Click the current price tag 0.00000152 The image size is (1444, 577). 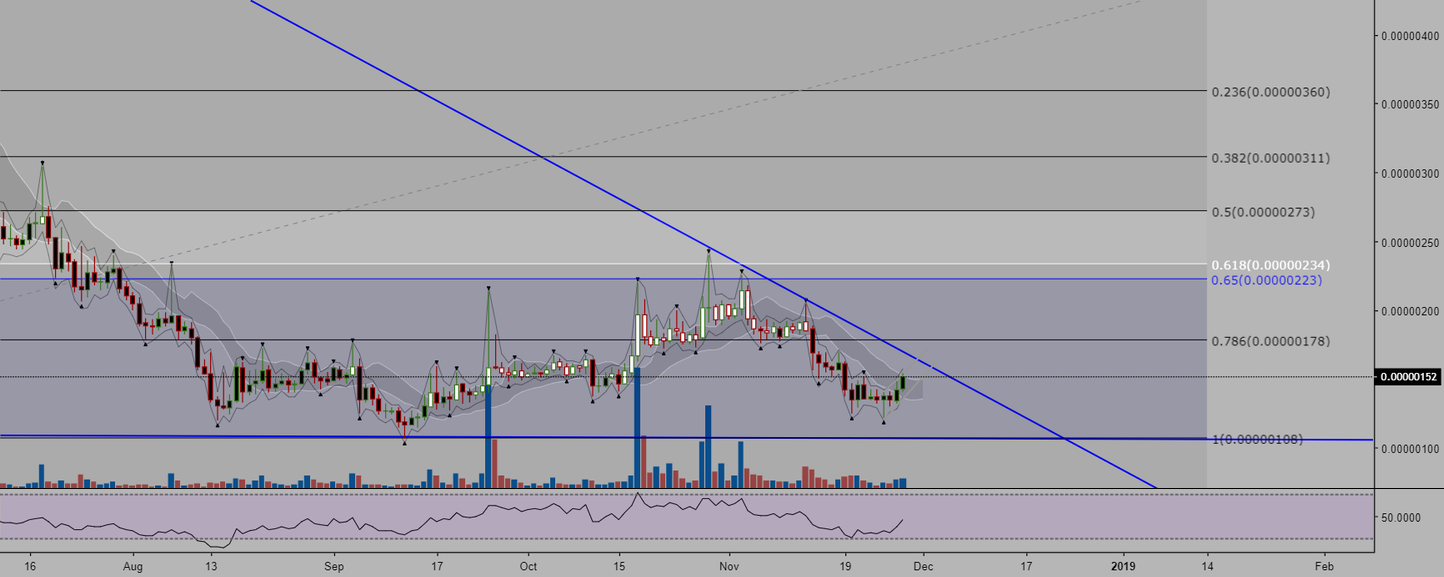pyautogui.click(x=1409, y=377)
